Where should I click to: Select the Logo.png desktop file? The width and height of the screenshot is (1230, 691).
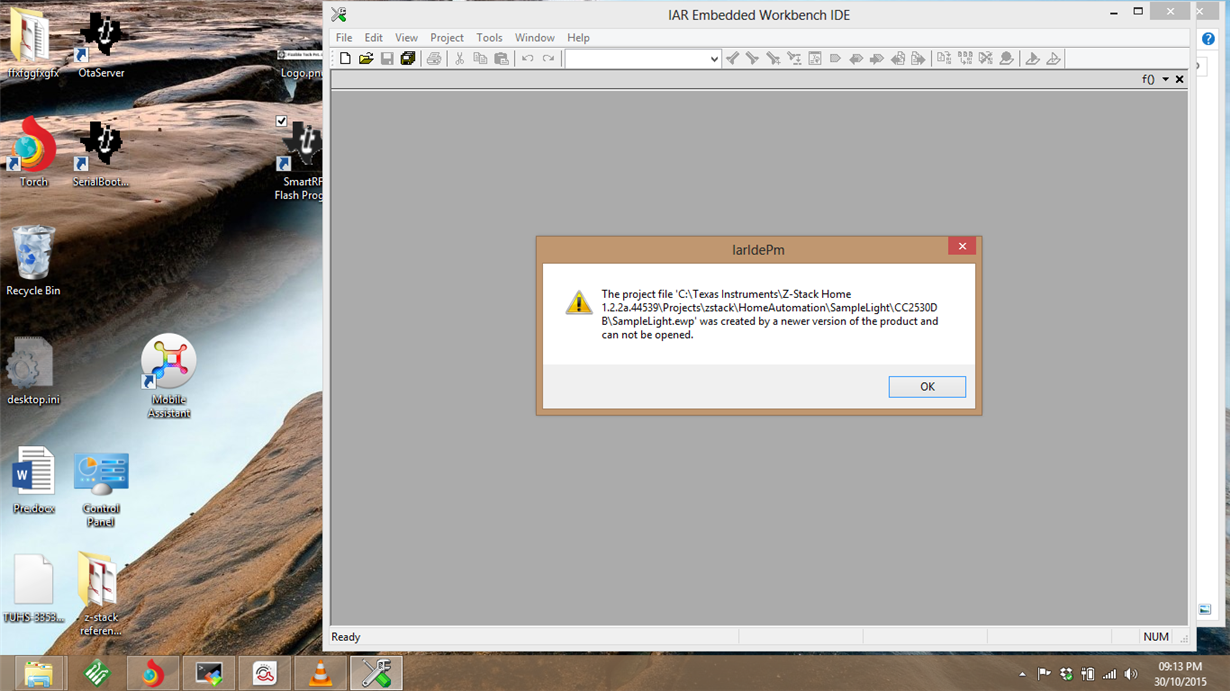tap(300, 62)
